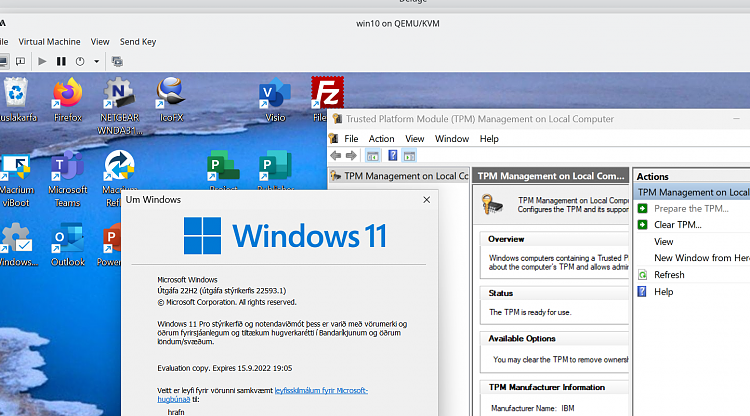This screenshot has width=750, height=416.
Task: Click the 'Manufacturer Name: IBM' text
Action: pyautogui.click(x=532, y=408)
